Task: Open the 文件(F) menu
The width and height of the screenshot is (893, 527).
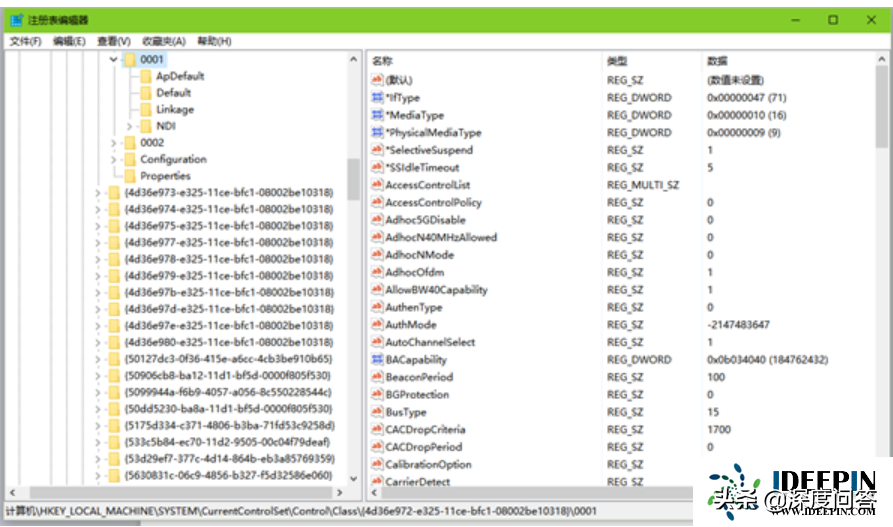Action: click(26, 41)
